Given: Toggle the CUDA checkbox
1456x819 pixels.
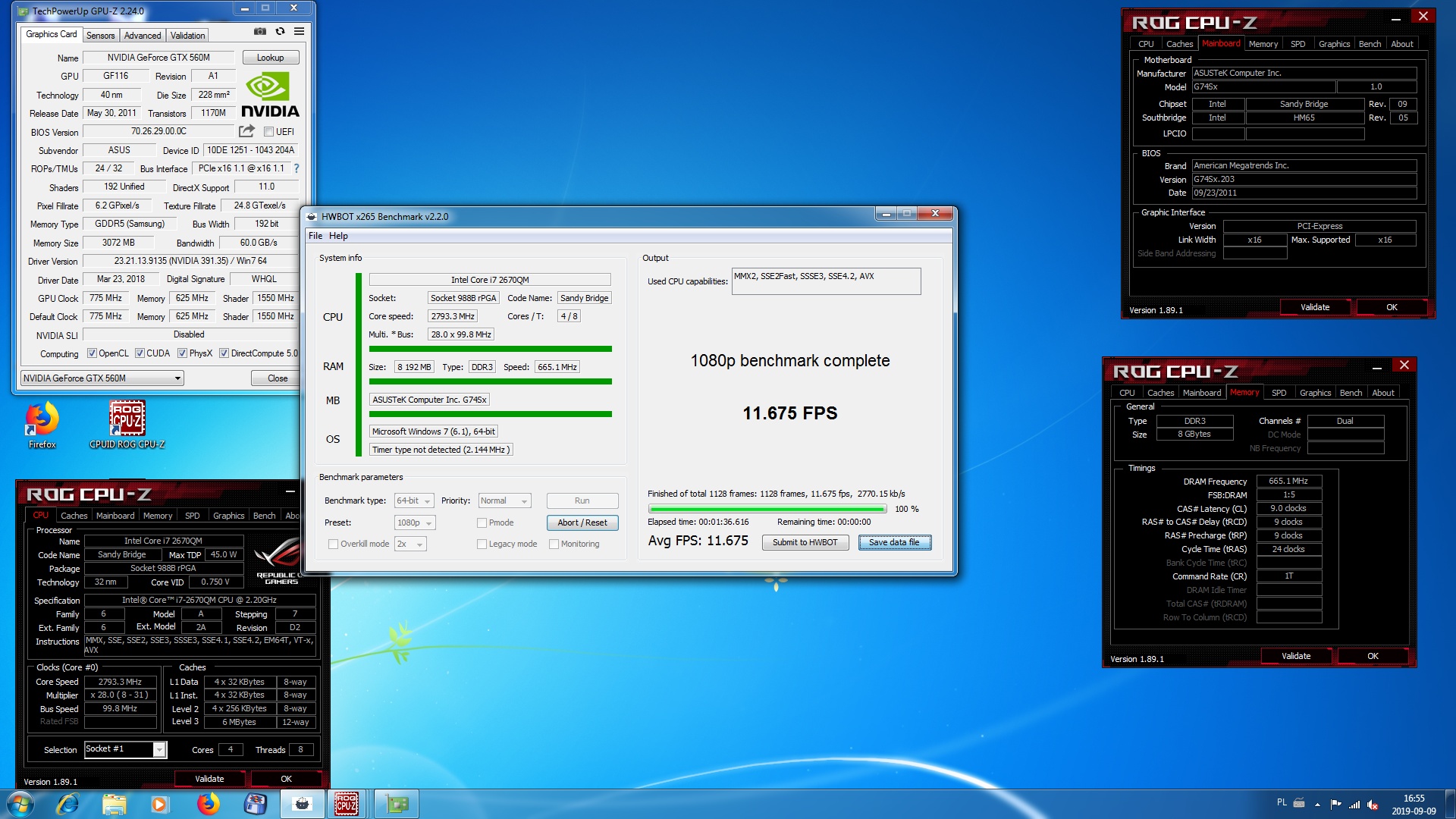Looking at the screenshot, I should 140,353.
